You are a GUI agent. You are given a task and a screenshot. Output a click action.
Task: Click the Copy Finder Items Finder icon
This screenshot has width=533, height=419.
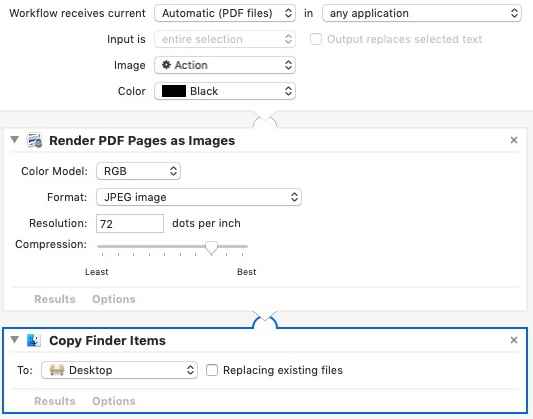pyautogui.click(x=34, y=340)
